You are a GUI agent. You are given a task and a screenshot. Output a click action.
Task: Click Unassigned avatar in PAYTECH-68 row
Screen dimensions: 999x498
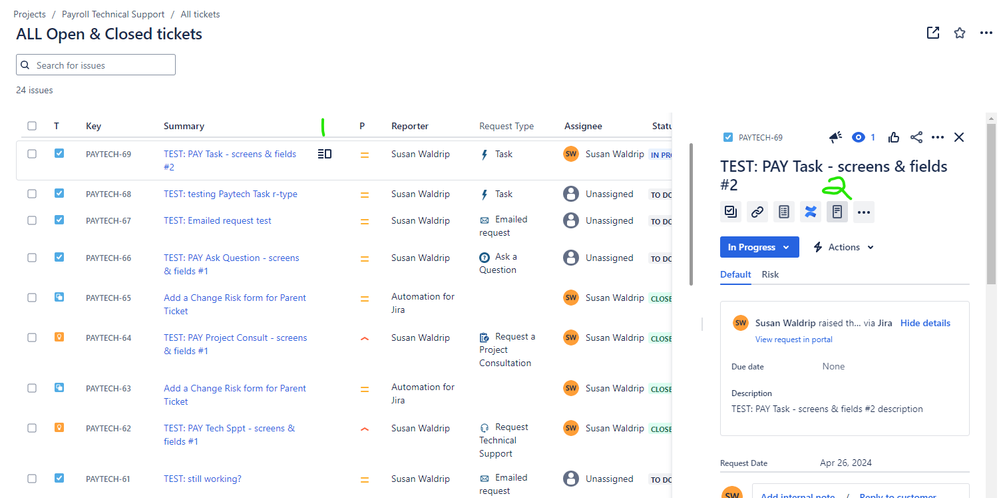pos(571,194)
